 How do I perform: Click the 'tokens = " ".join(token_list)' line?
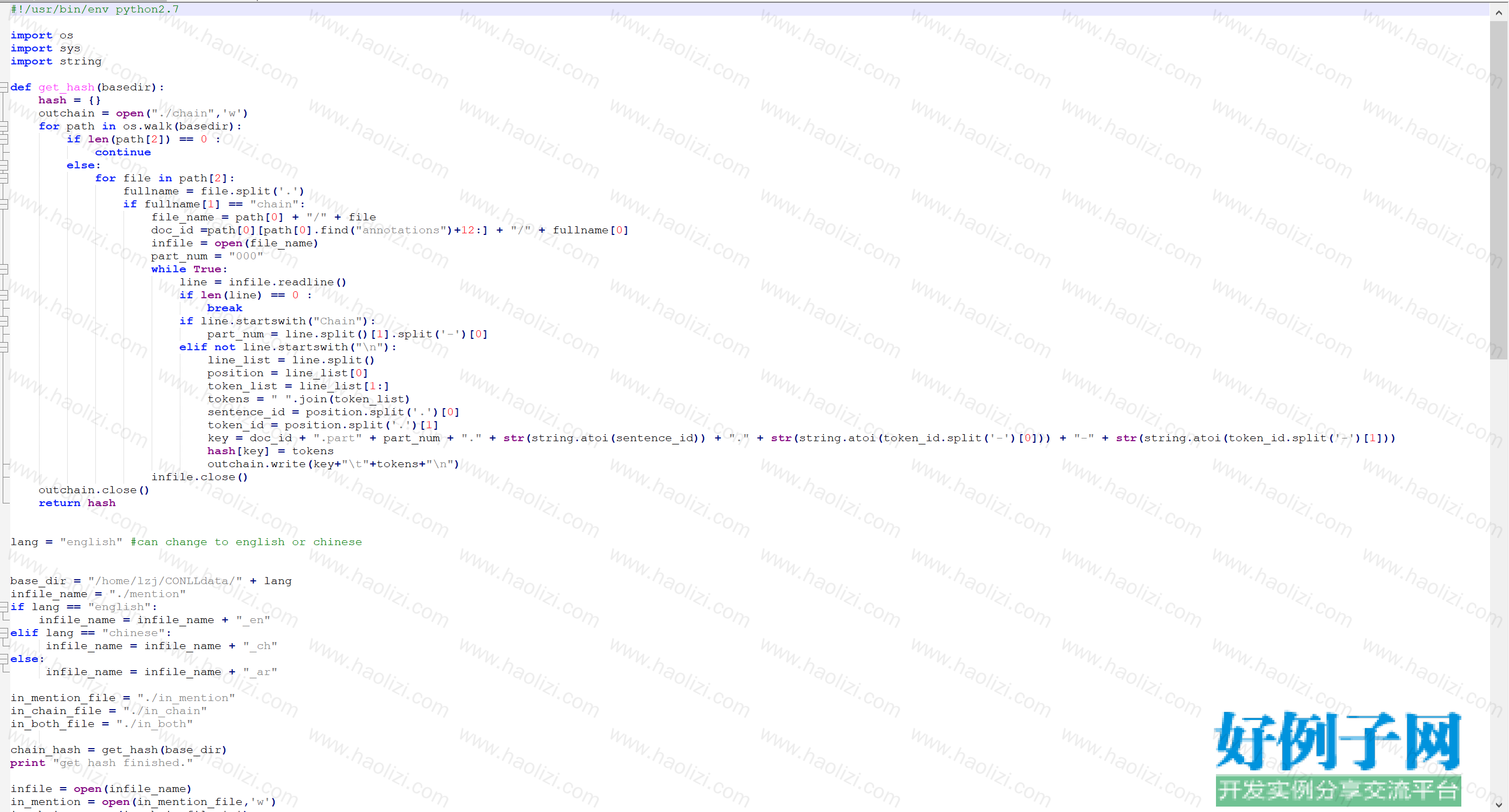(x=309, y=400)
